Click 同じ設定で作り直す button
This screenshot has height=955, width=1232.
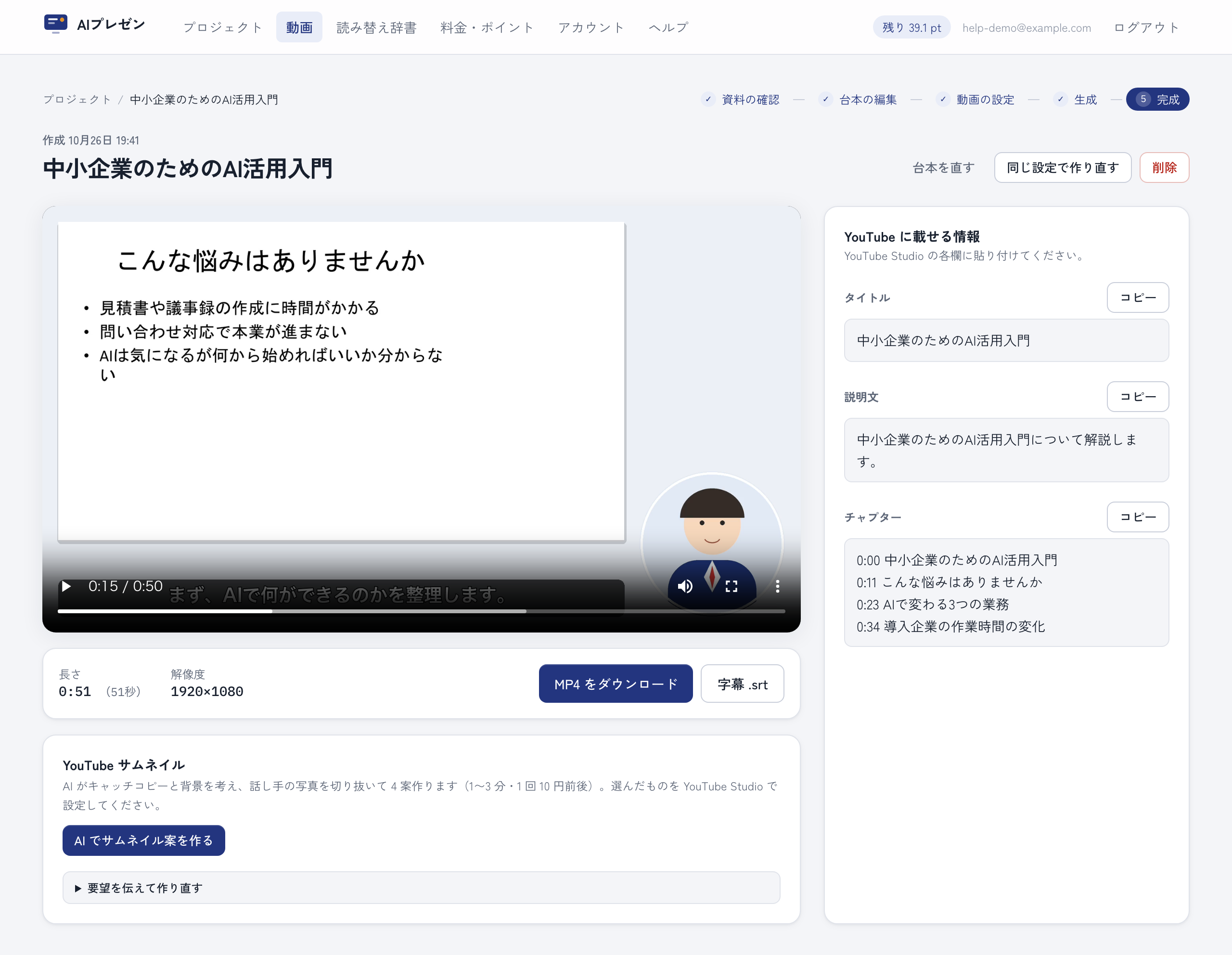click(x=1062, y=168)
